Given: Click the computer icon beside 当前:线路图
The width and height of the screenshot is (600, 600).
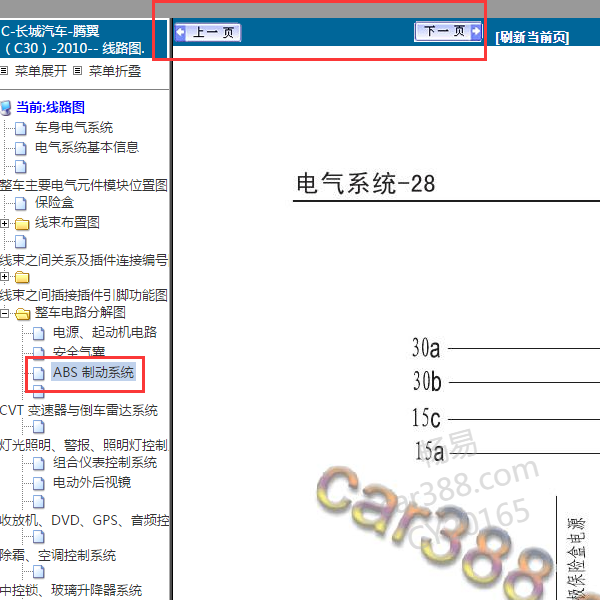Looking at the screenshot, I should 6,108.
